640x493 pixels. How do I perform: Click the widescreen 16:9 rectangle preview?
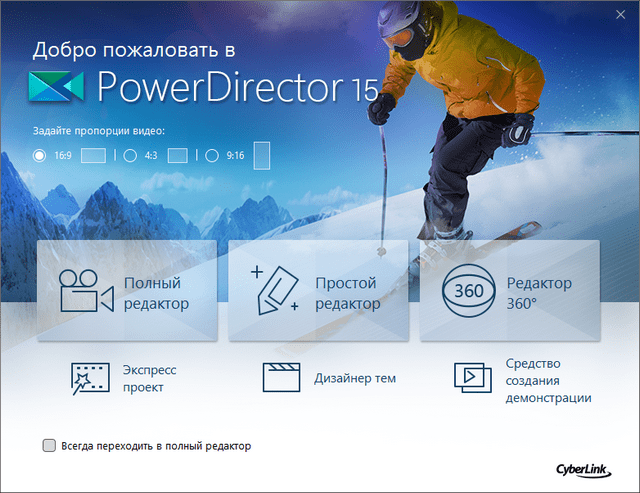click(x=93, y=155)
